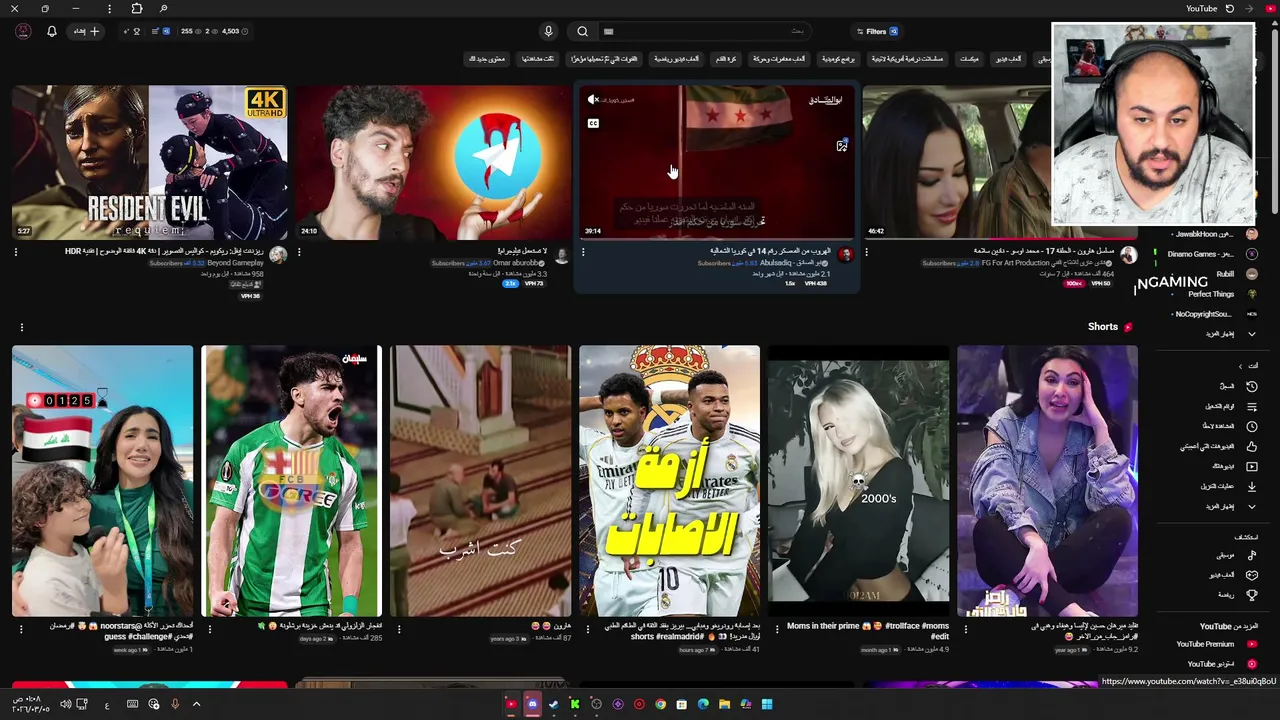Open options menu for Abulsadiq video
The width and height of the screenshot is (1280, 720).
click(x=583, y=252)
